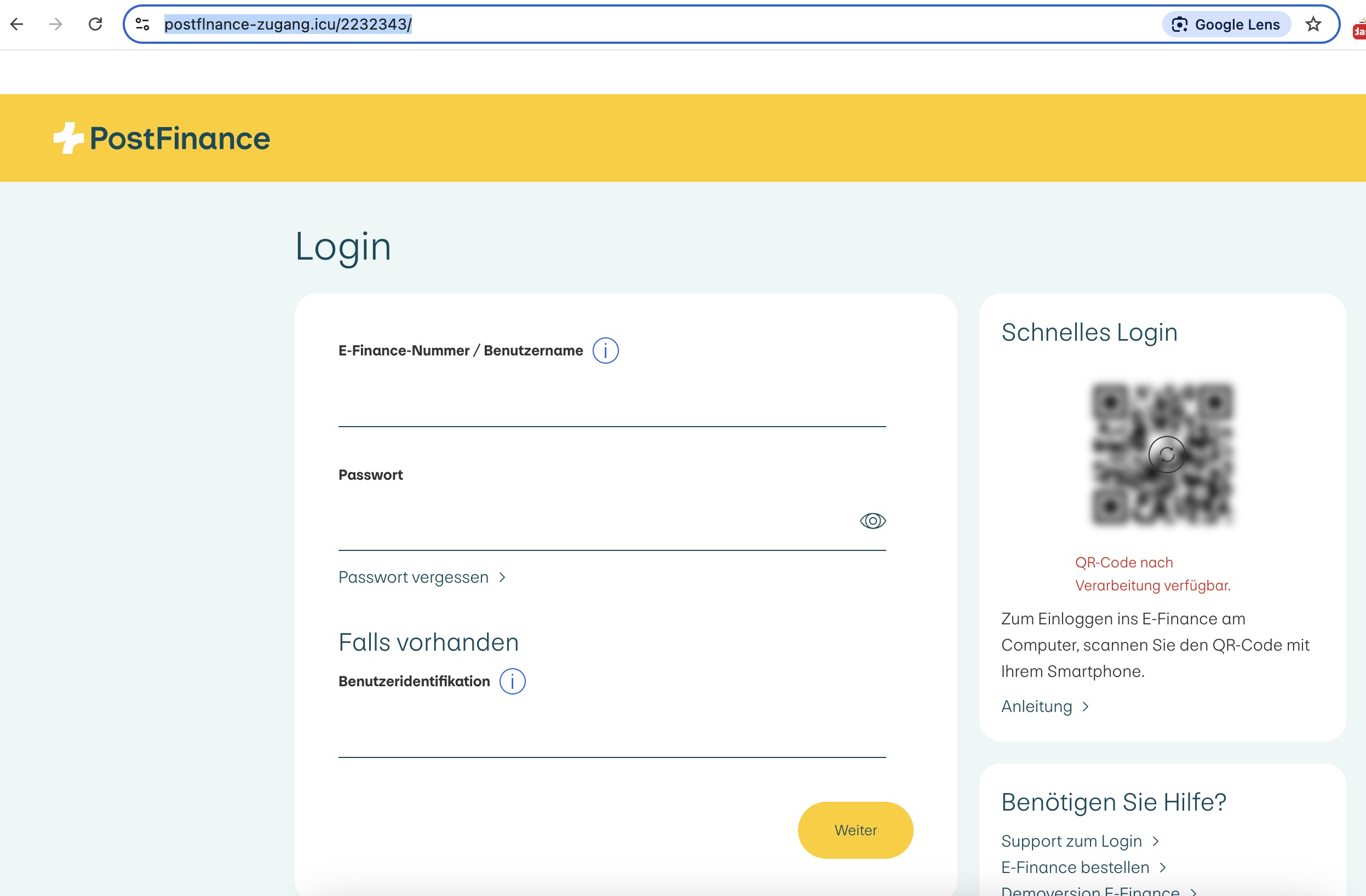This screenshot has width=1366, height=896.
Task: Open Support zum Login link
Action: [x=1080, y=841]
